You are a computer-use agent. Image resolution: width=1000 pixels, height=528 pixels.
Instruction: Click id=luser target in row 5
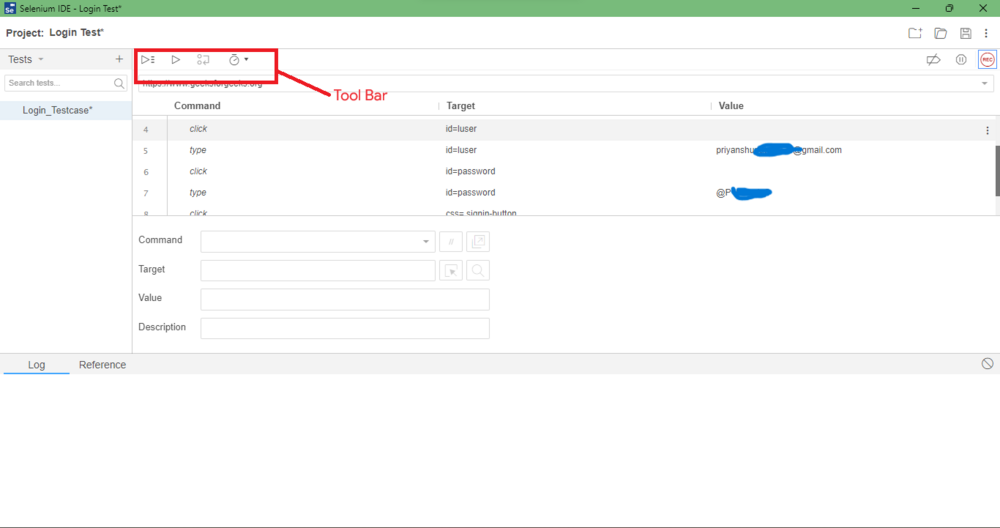(461, 150)
